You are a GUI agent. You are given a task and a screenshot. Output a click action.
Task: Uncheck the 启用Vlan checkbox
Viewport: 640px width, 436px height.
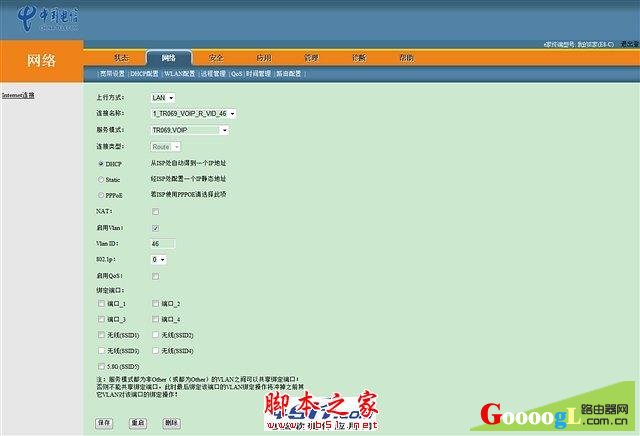[x=155, y=227]
